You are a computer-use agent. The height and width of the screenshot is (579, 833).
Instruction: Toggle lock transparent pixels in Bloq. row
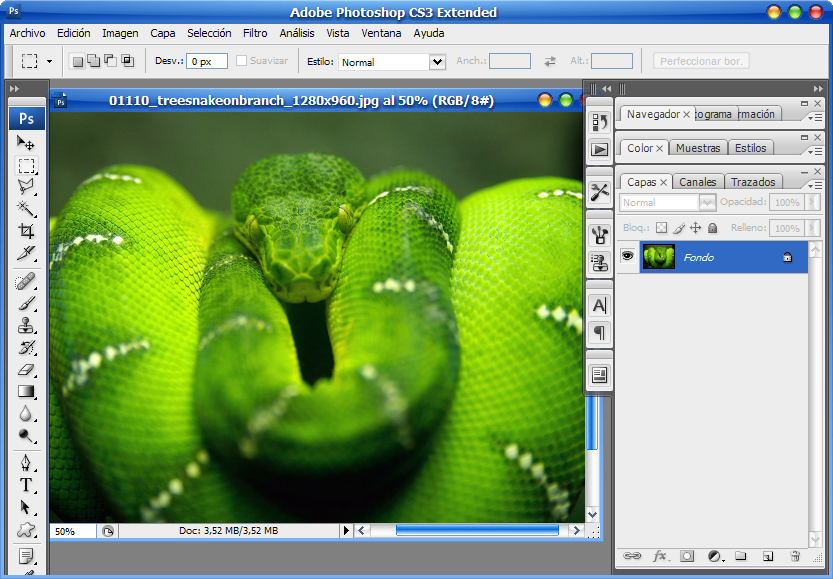pos(661,228)
